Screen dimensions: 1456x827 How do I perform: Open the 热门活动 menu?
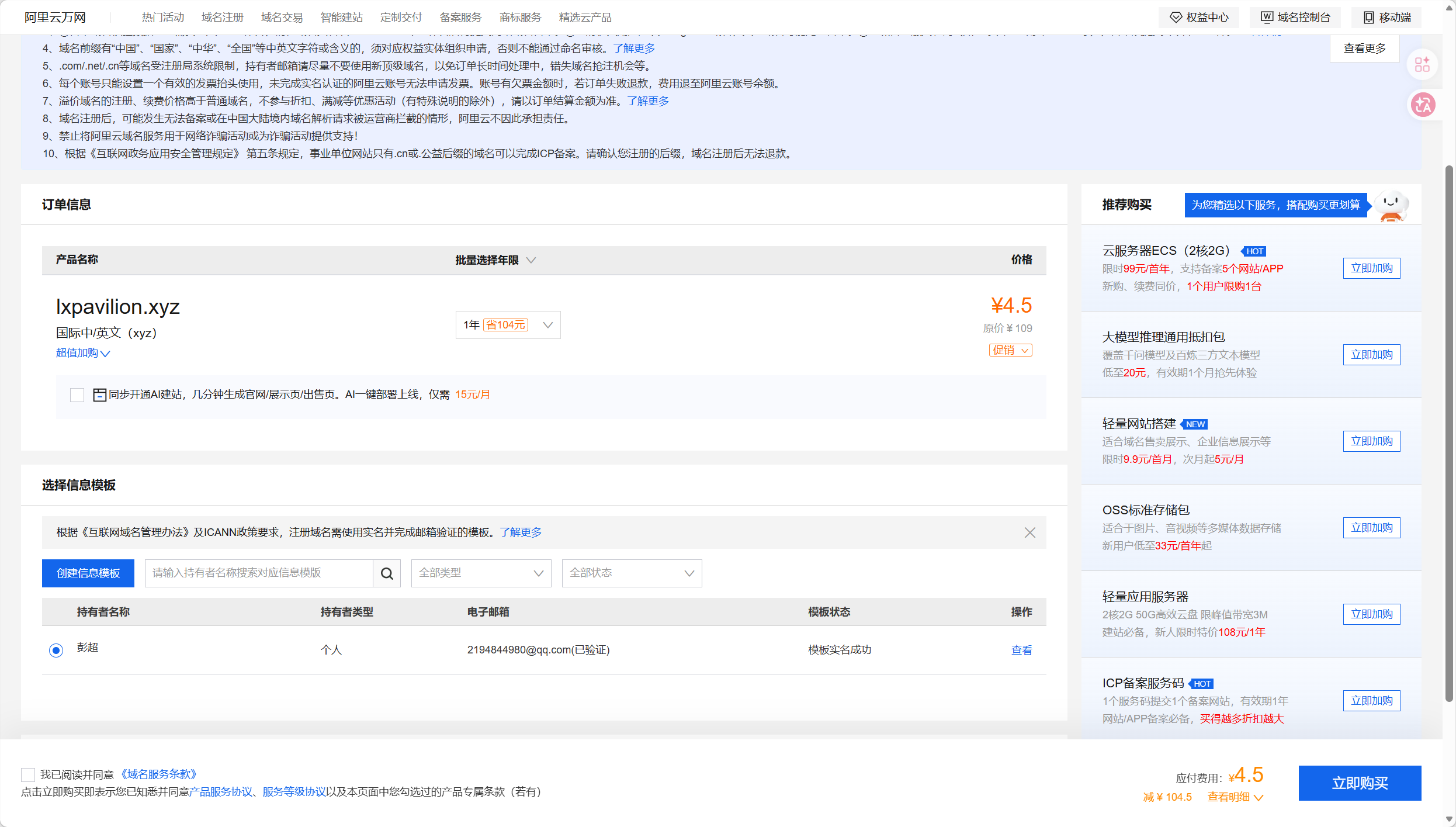click(163, 18)
